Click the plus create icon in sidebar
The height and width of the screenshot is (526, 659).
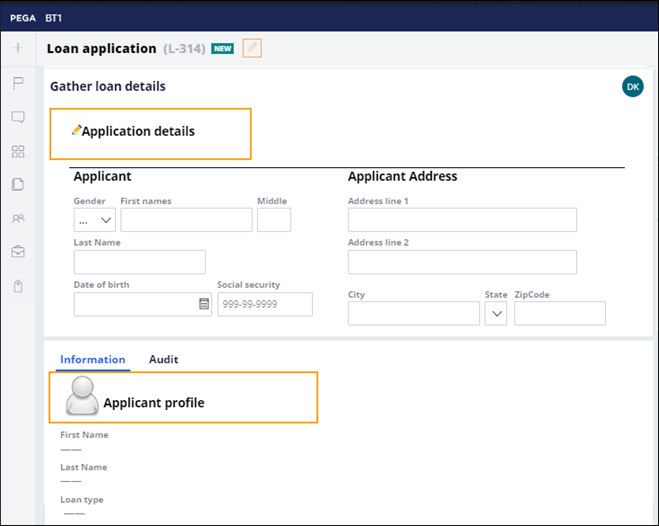pos(18,48)
